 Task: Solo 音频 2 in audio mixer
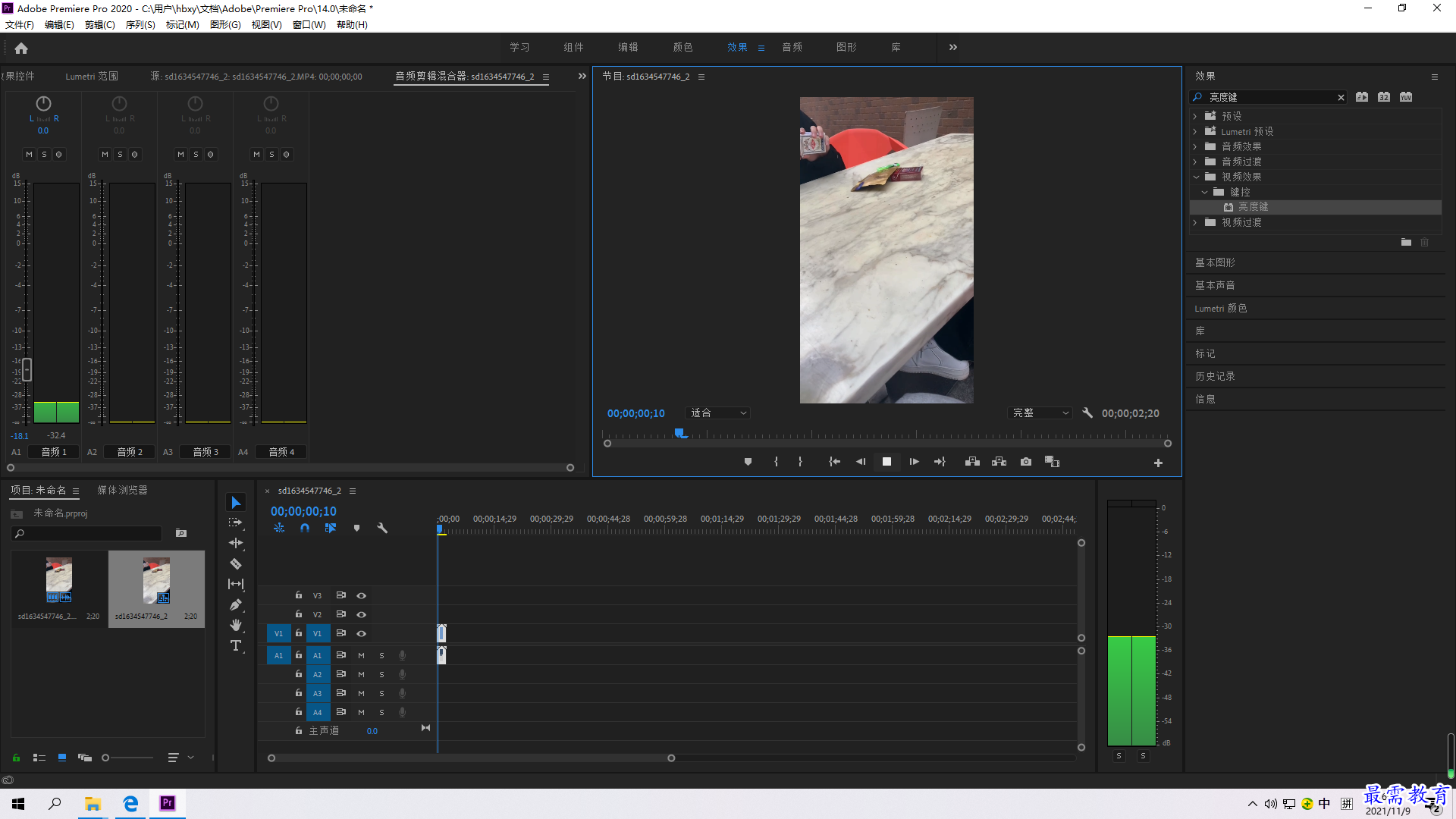pos(120,154)
